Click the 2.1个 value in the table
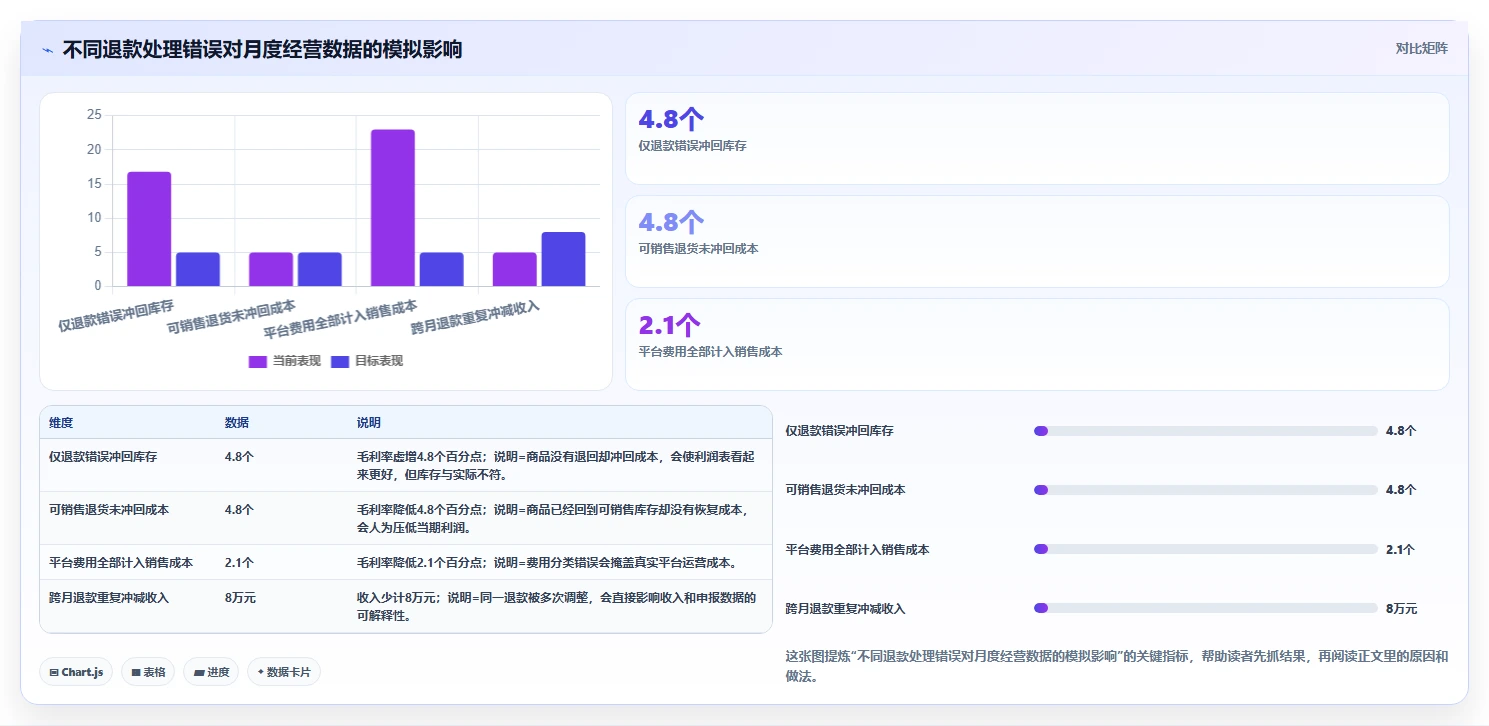This screenshot has width=1489, height=726. 239,563
